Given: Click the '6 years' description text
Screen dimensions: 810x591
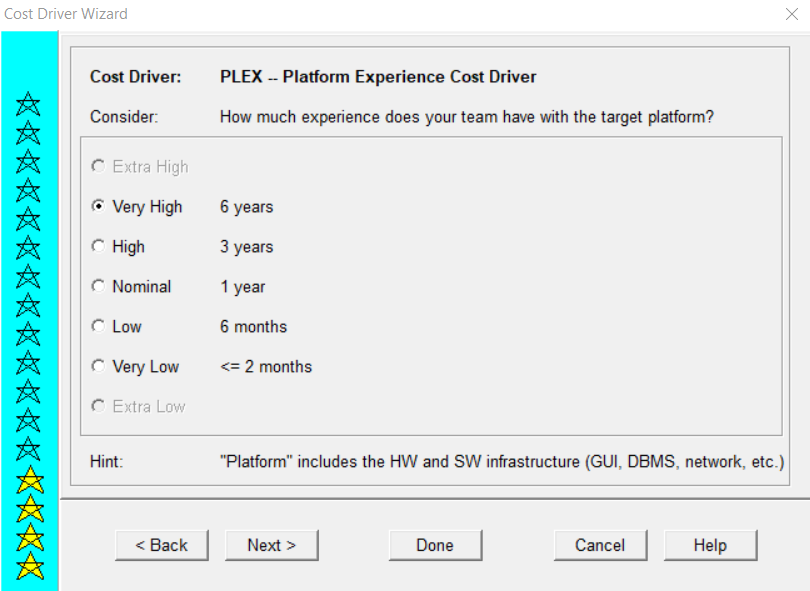Looking at the screenshot, I should pyautogui.click(x=246, y=207).
